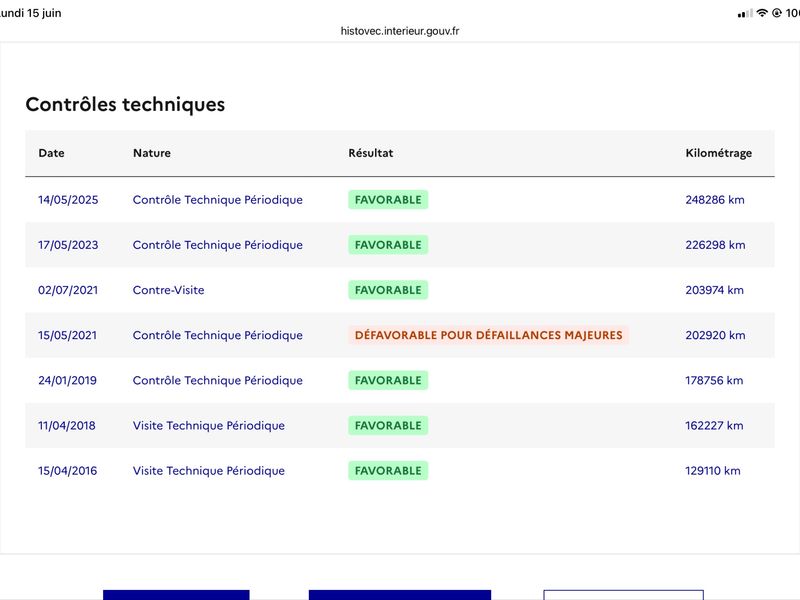Select the Contre-Visite row entry
The height and width of the screenshot is (600, 800).
coord(168,290)
